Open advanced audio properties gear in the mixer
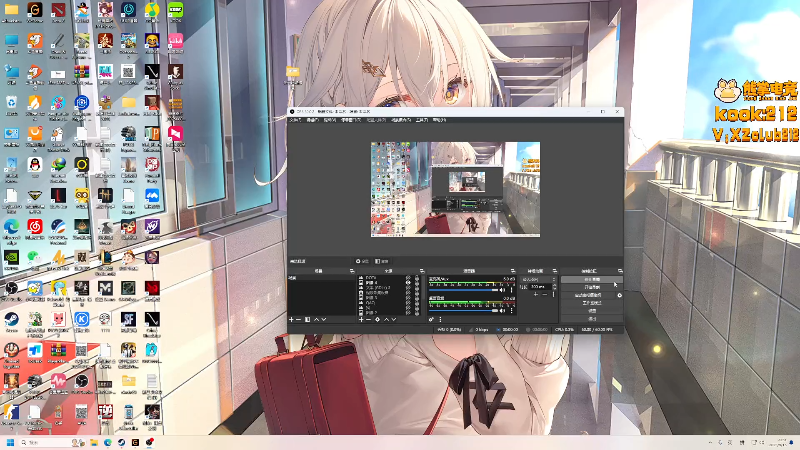The image size is (800, 450). point(431,319)
